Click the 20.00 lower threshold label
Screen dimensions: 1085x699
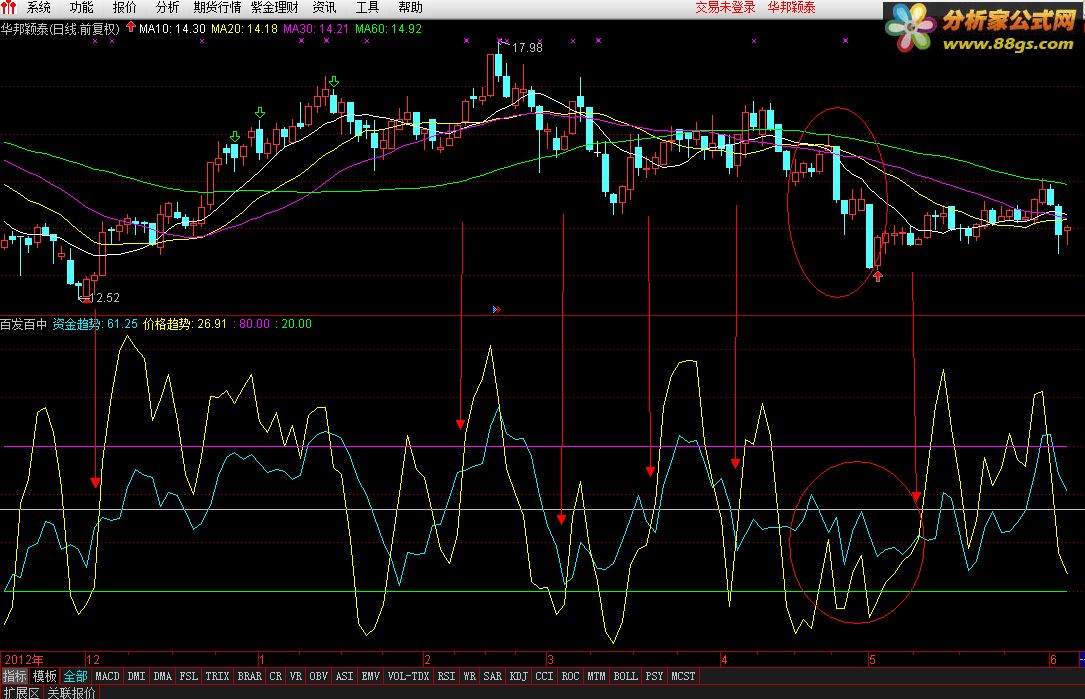click(294, 324)
